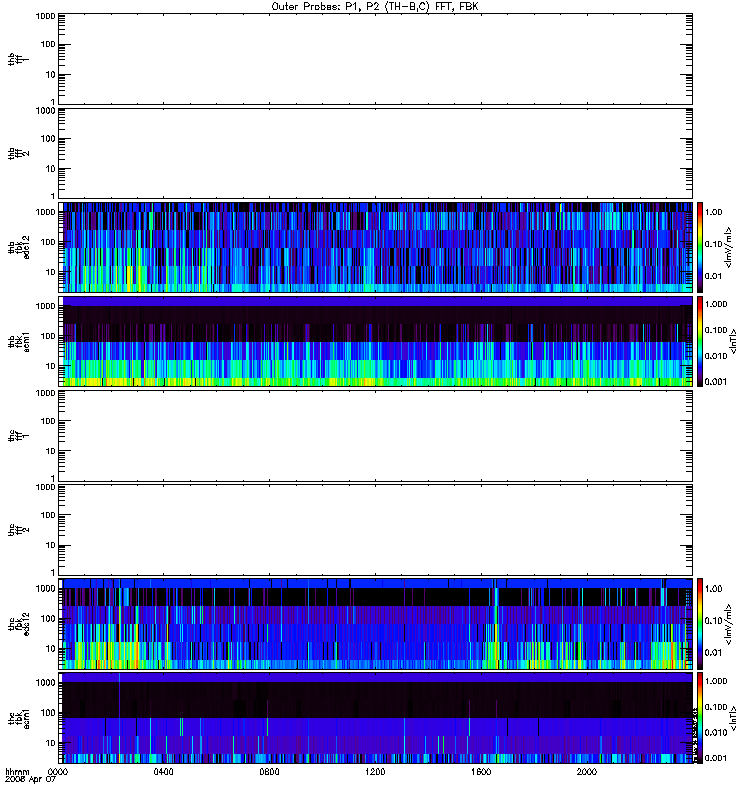Click the "thc fff 1" panel axis label

pyautogui.click(x=18, y=436)
